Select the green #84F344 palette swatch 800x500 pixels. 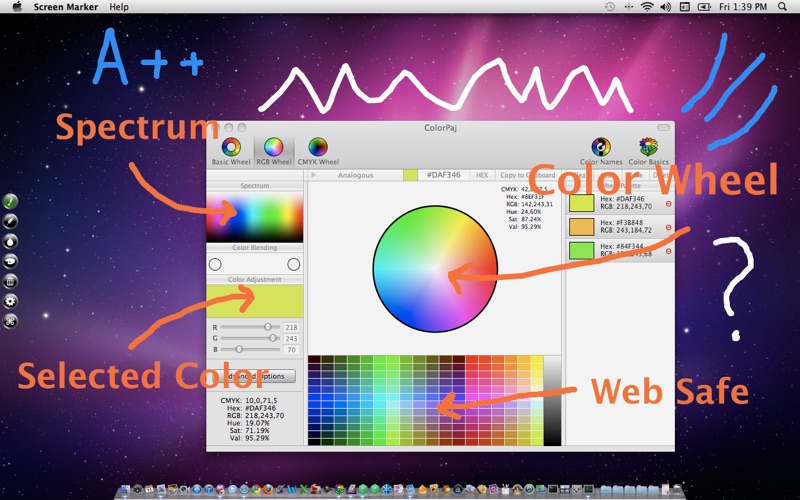click(582, 251)
